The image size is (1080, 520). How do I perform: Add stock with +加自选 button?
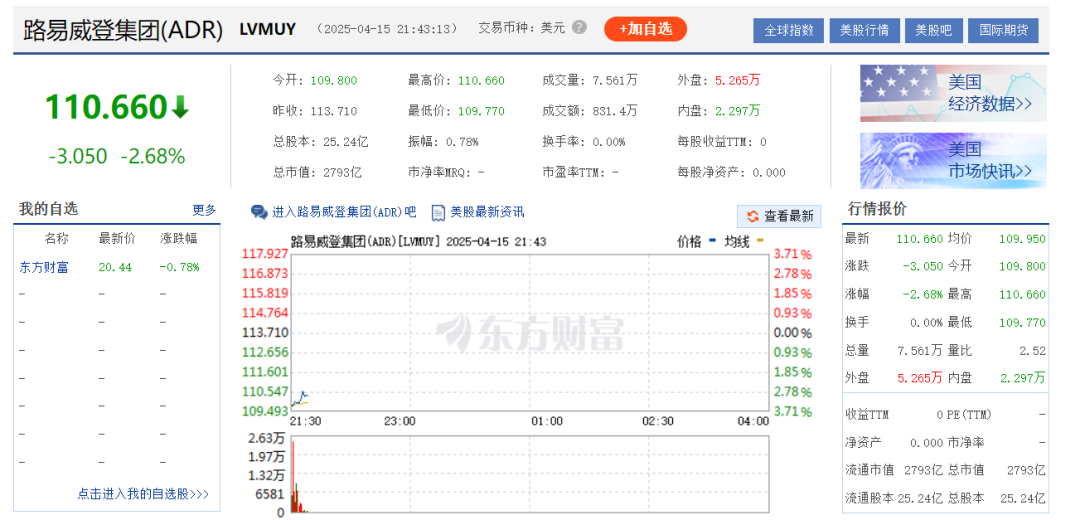[645, 29]
